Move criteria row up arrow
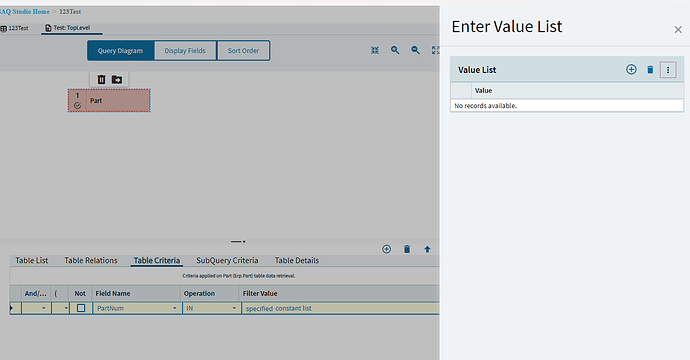Image resolution: width=690 pixels, height=360 pixels. point(427,249)
